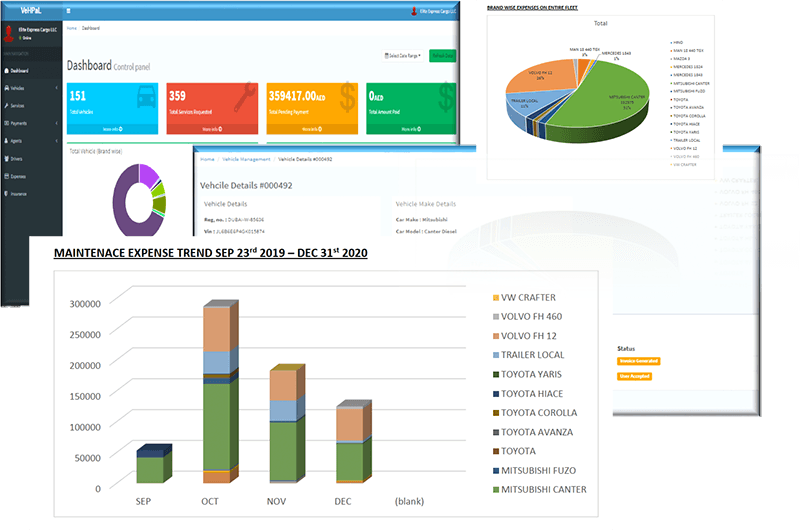Click the olive green donut chart segment
This screenshot has height=530, width=800.
159,204
